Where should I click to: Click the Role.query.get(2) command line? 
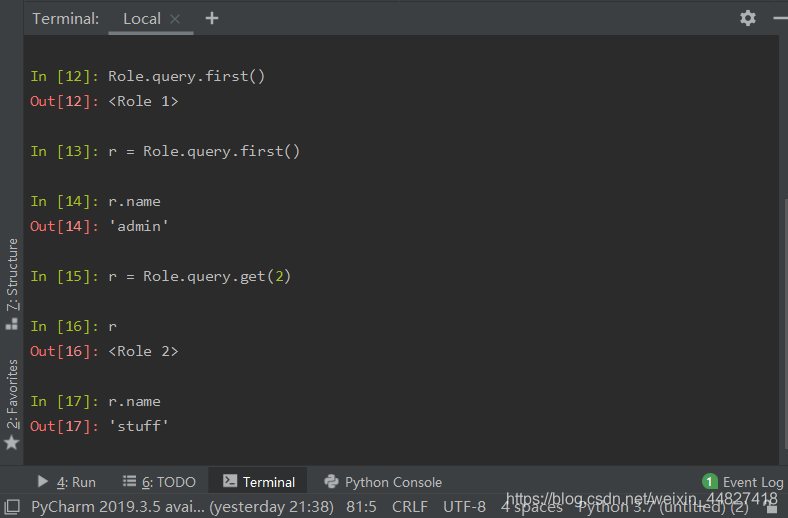[160, 276]
